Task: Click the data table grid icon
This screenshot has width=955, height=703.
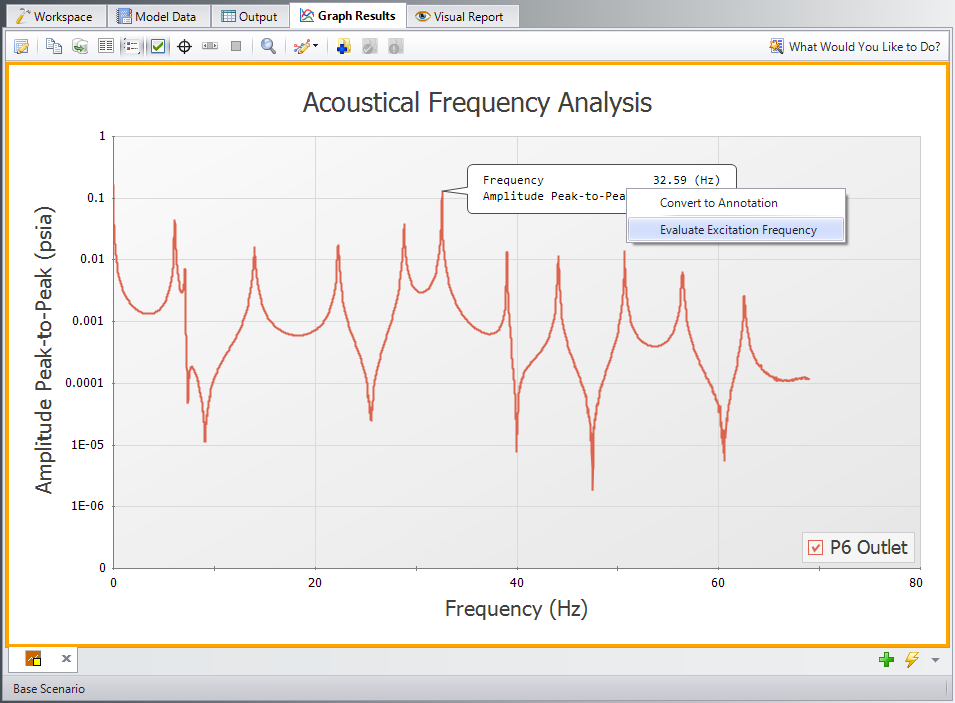Action: [105, 46]
